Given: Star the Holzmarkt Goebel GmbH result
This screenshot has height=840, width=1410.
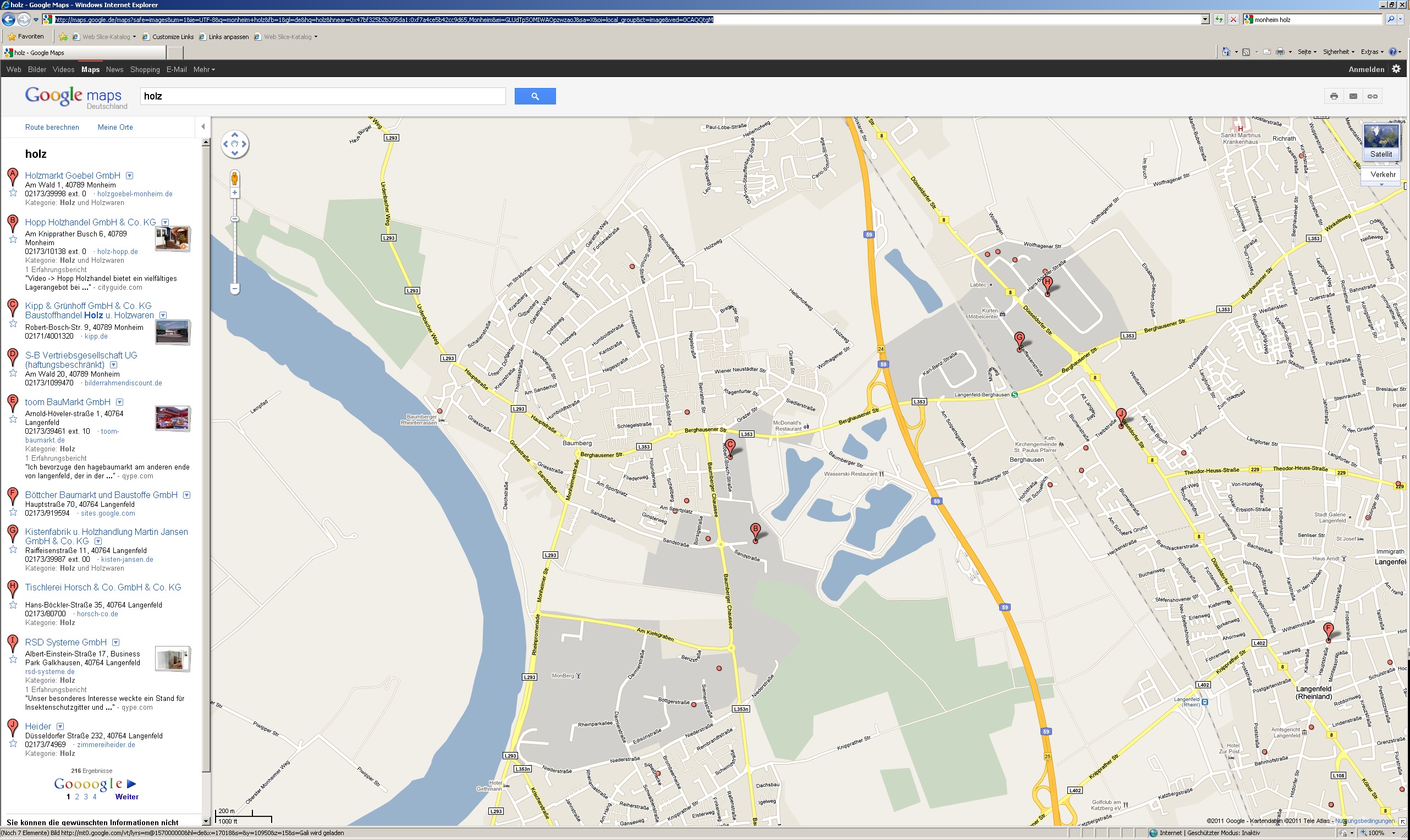Looking at the screenshot, I should coord(13,193).
